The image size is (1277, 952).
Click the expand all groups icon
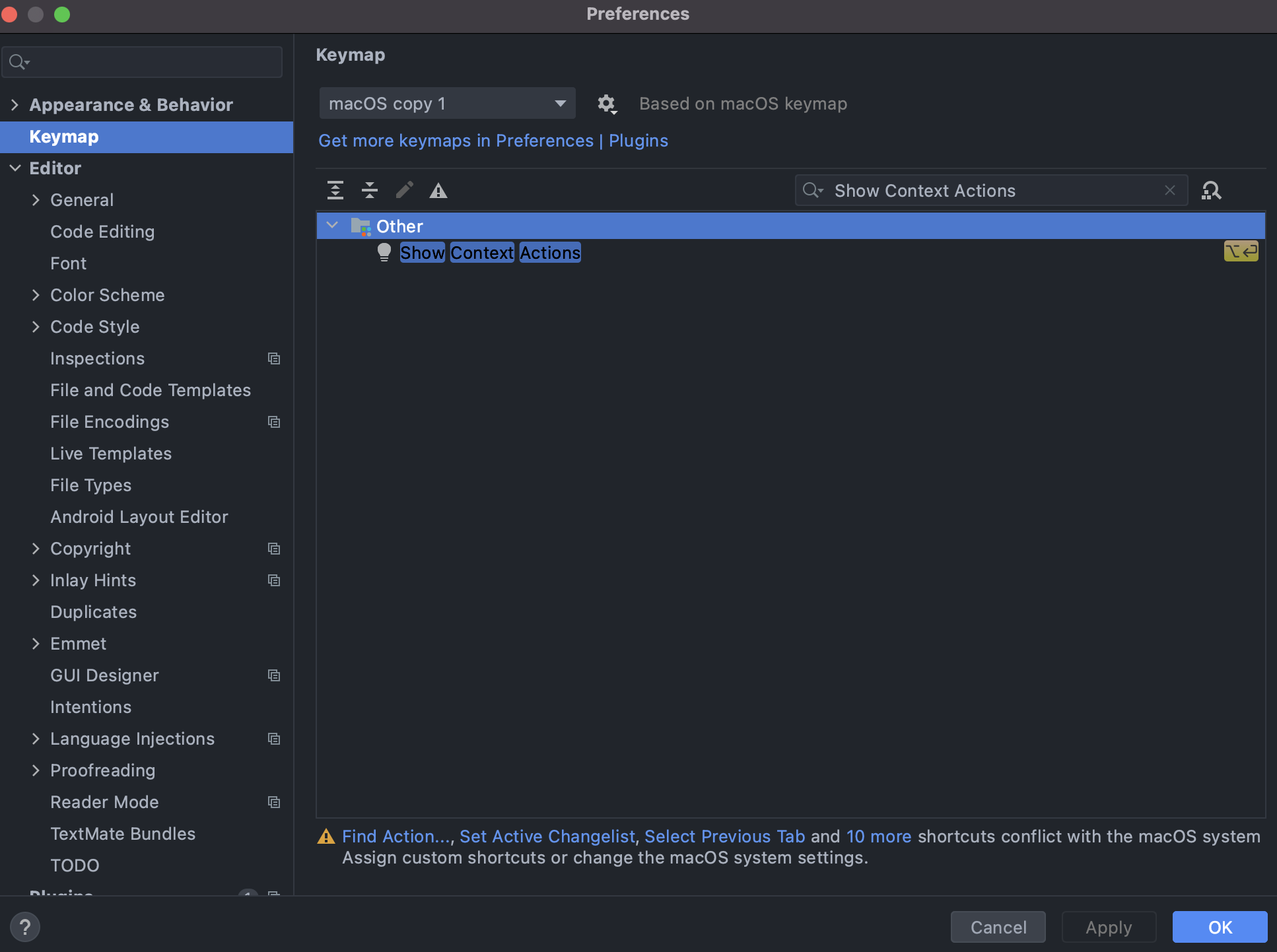pos(335,190)
